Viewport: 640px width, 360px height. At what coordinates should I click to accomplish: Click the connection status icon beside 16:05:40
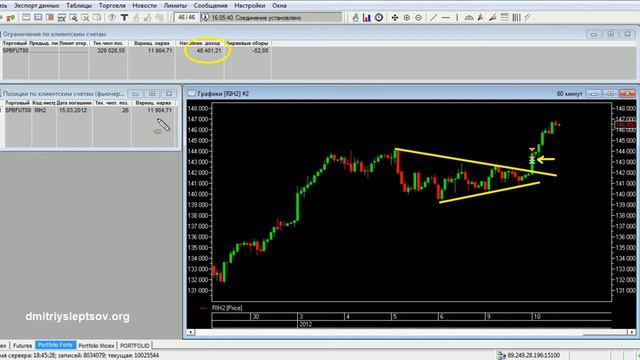pyautogui.click(x=204, y=18)
